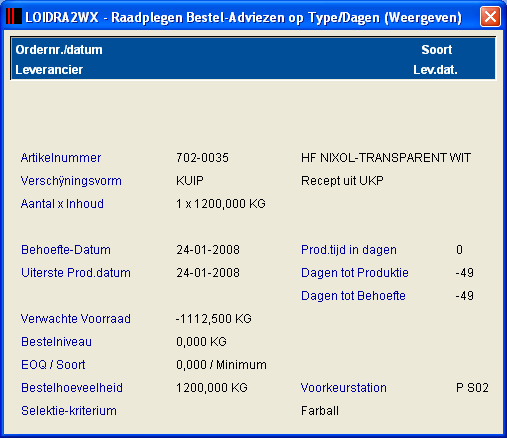Close the LOIDRA2WX dialog window
Image resolution: width=507 pixels, height=438 pixels.
point(490,16)
